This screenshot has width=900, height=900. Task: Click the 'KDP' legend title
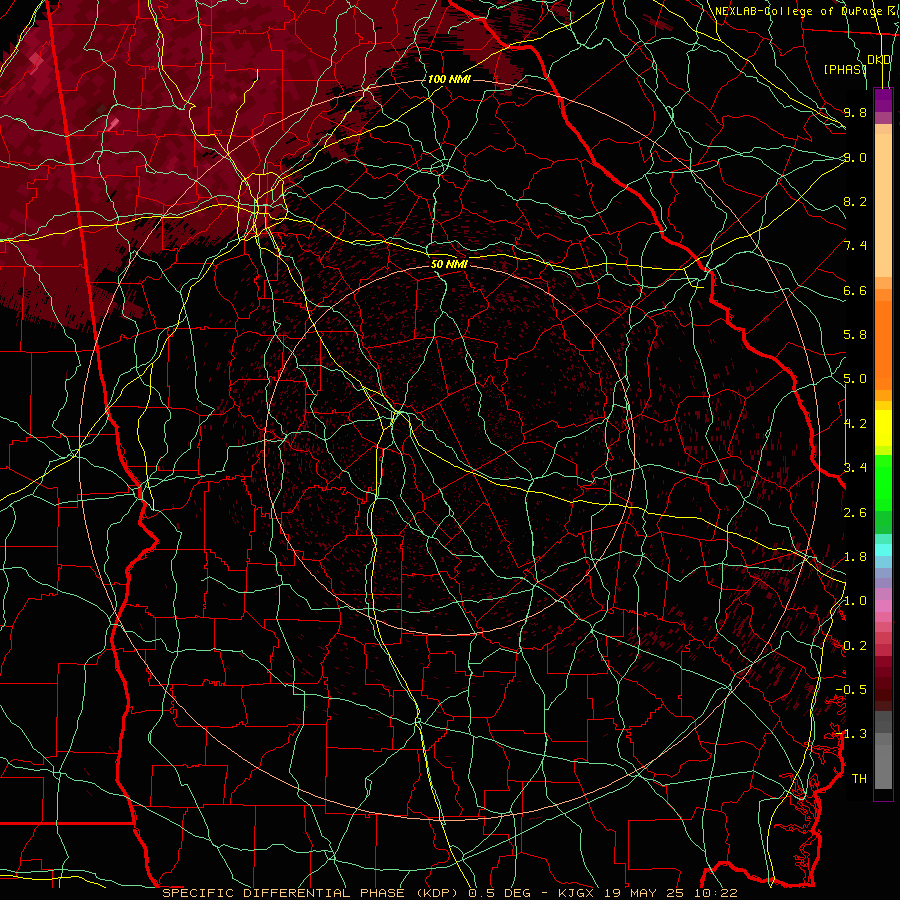(879, 60)
